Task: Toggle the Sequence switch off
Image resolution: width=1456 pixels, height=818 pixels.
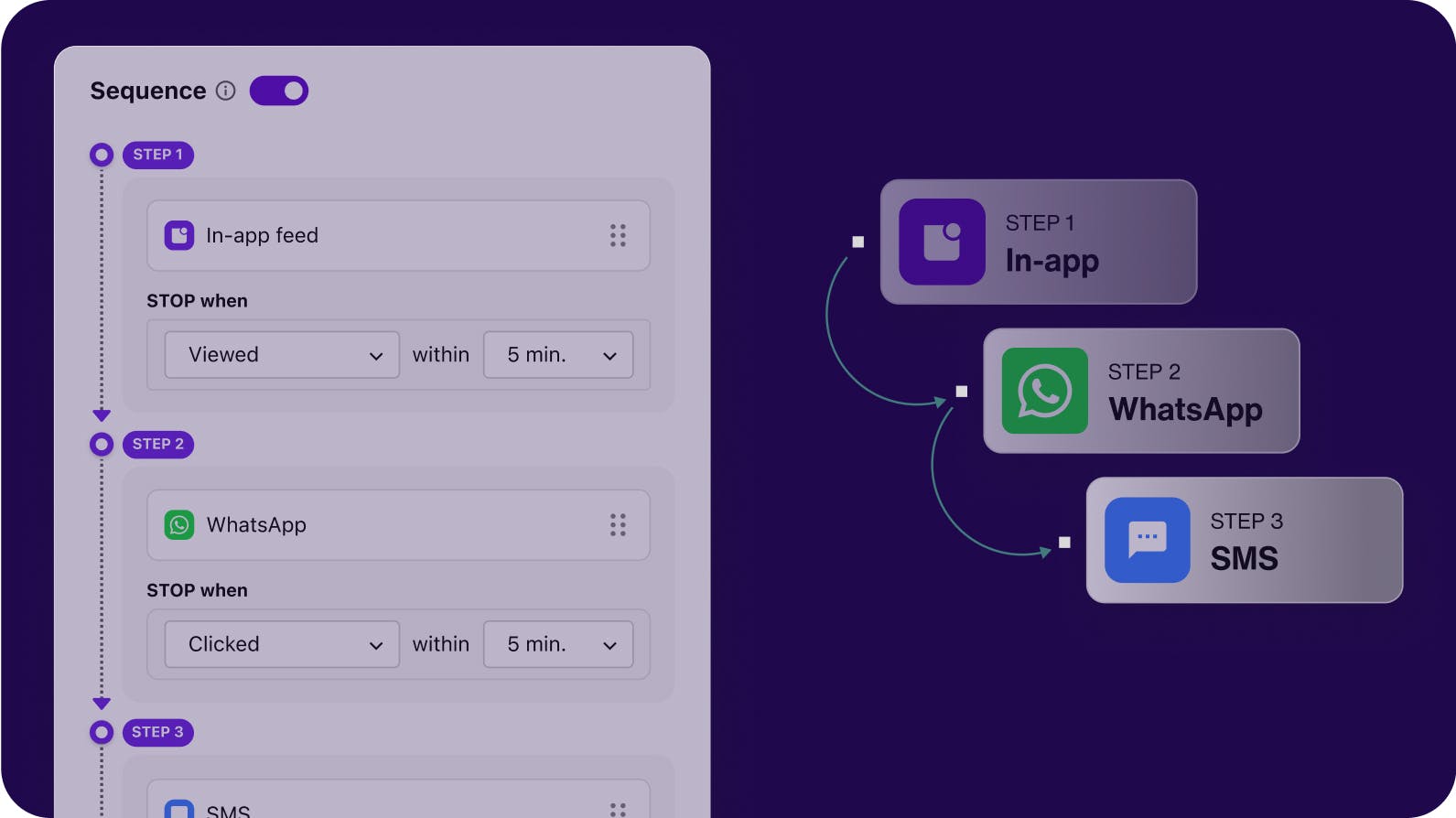Action: [x=279, y=91]
